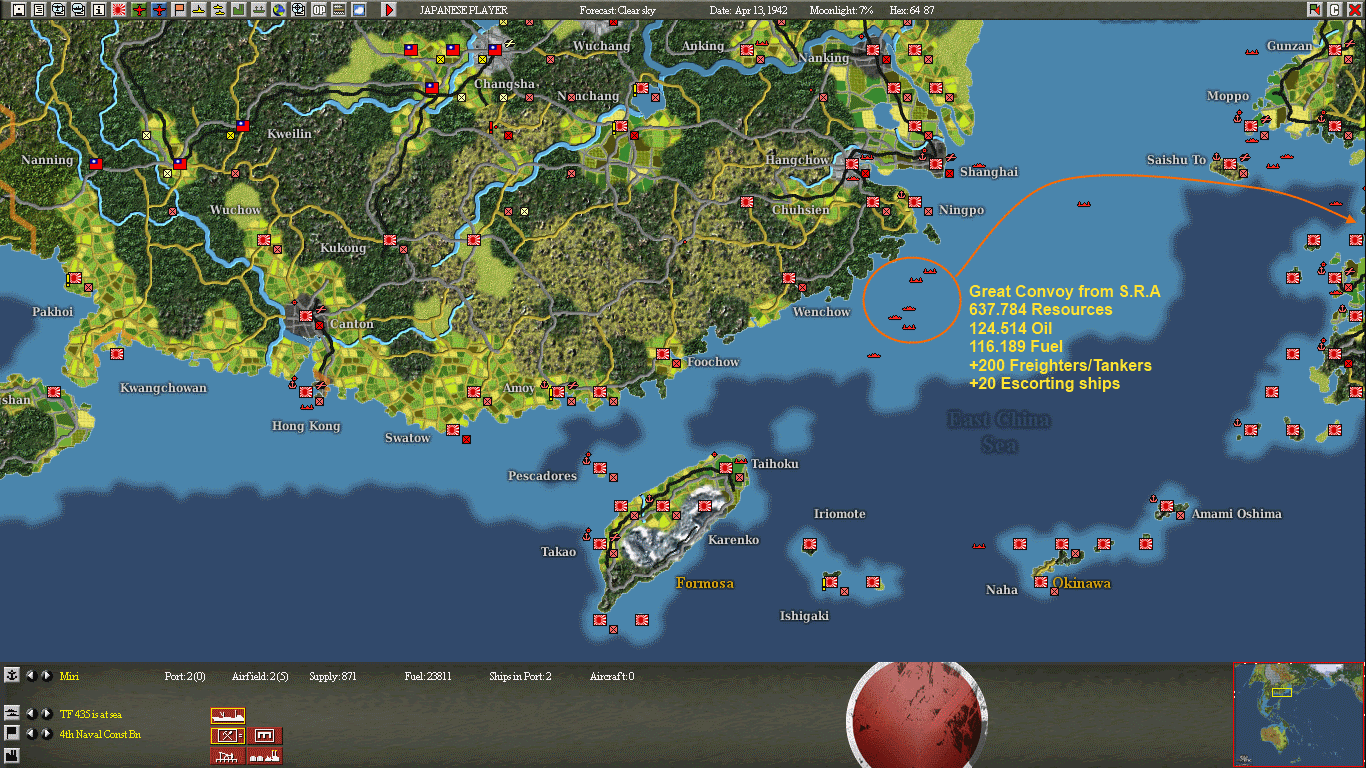The width and height of the screenshot is (1366, 768).
Task: Click the 'Date: Apr 13, 1942' text
Action: (x=749, y=10)
